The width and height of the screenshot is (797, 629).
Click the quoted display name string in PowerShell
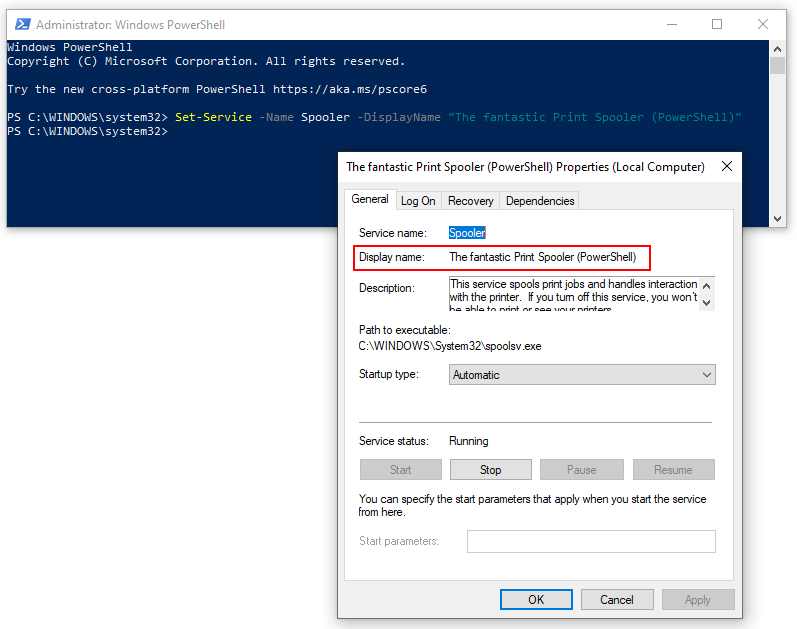point(595,117)
